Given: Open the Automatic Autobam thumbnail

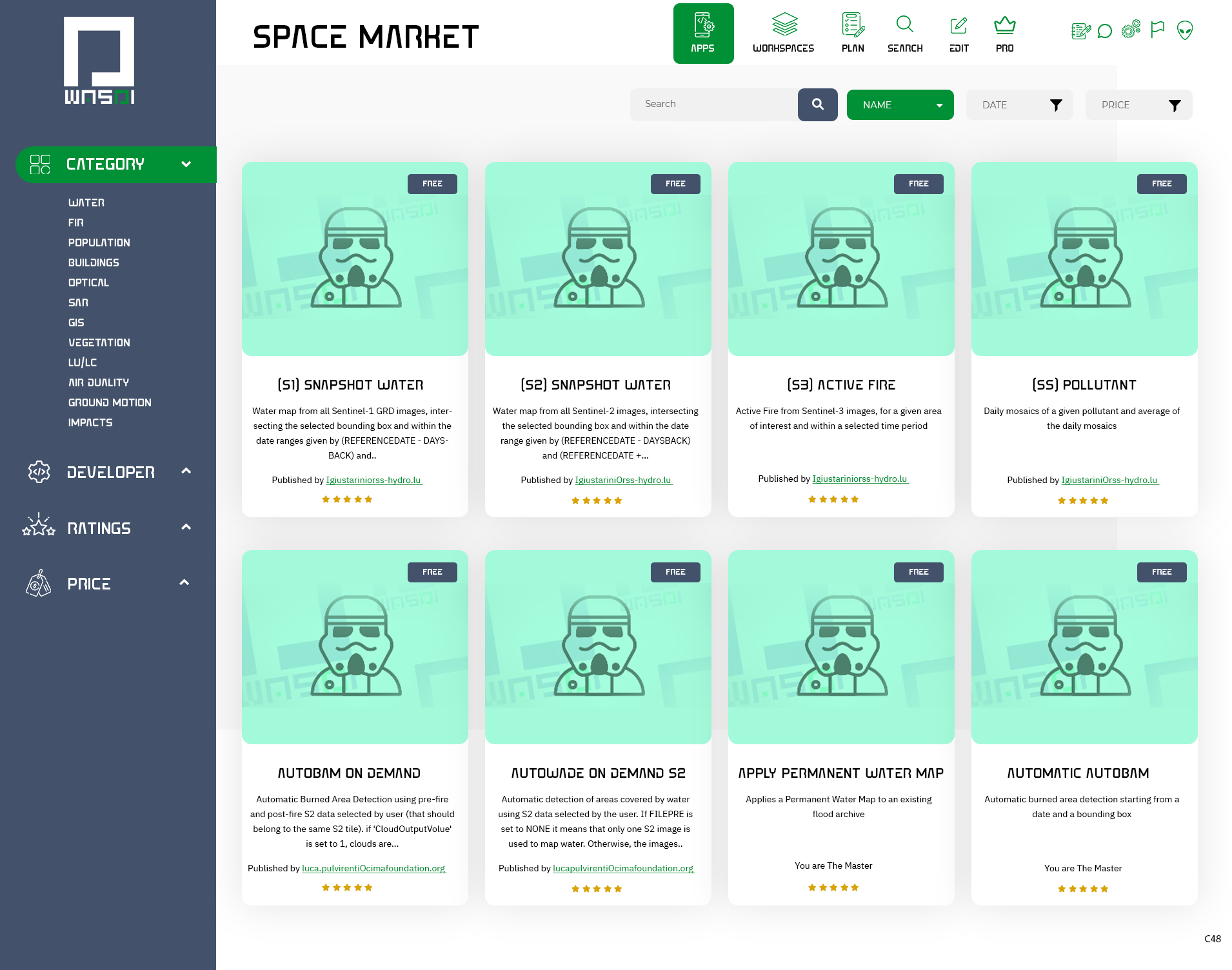Looking at the screenshot, I should [1084, 647].
